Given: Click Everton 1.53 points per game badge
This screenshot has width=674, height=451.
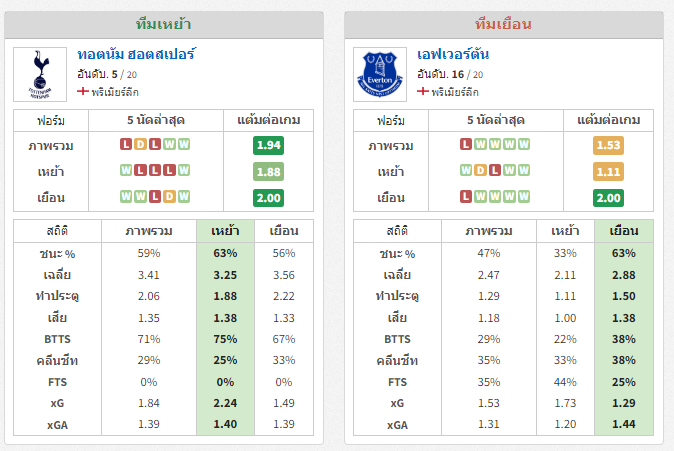Looking at the screenshot, I should (608, 145).
